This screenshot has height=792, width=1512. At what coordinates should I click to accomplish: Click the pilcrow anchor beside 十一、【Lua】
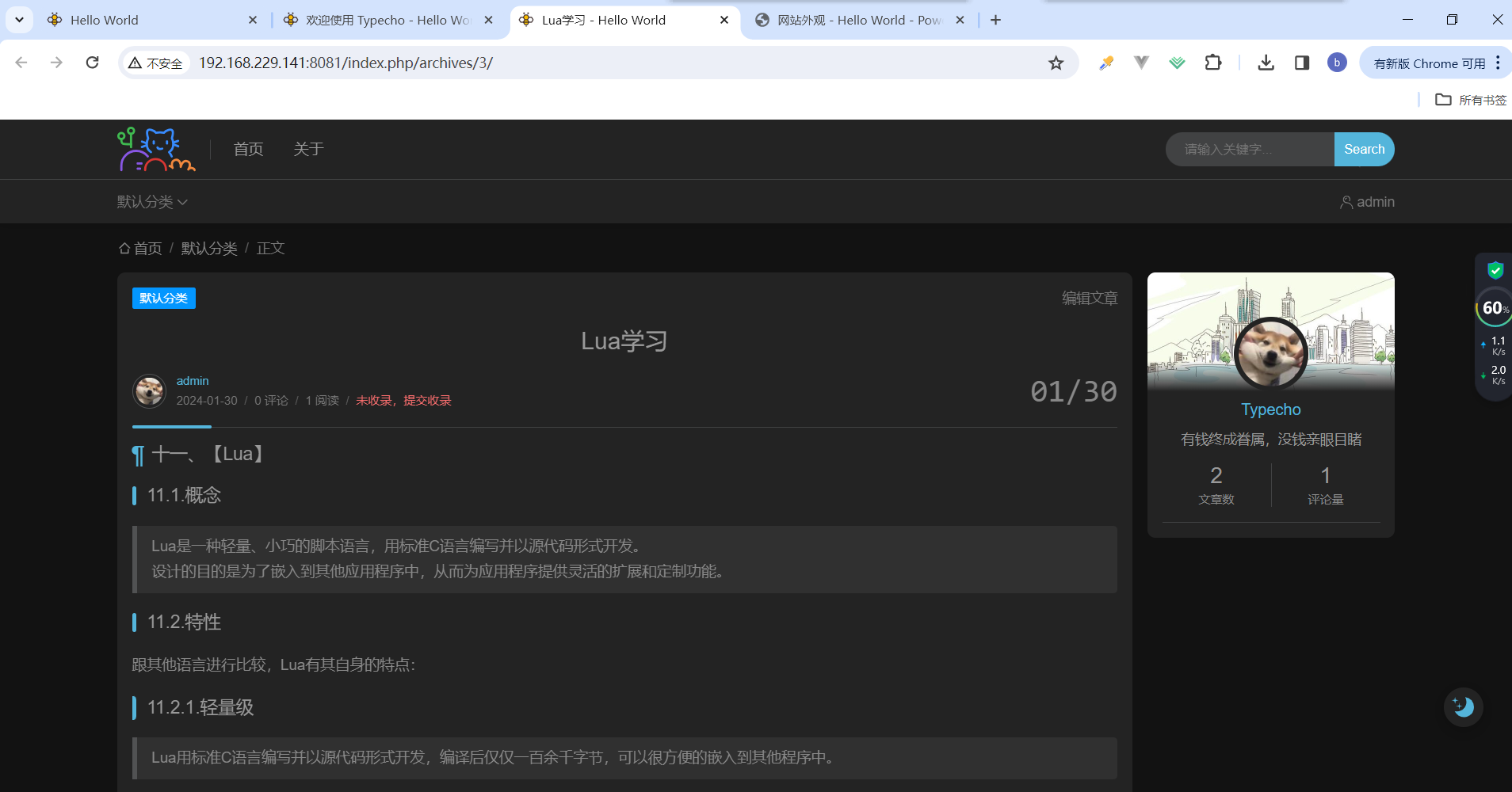coord(138,455)
